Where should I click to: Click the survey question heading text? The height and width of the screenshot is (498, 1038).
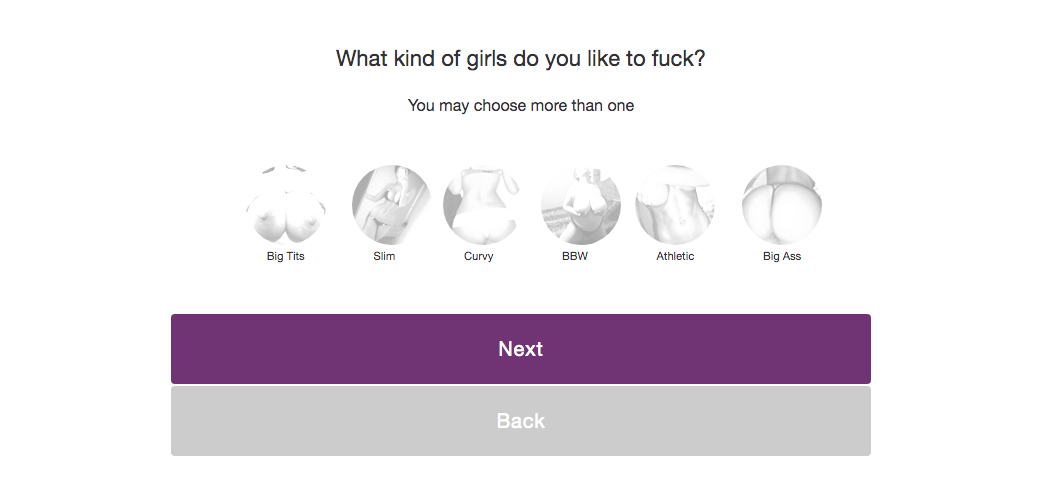point(520,58)
